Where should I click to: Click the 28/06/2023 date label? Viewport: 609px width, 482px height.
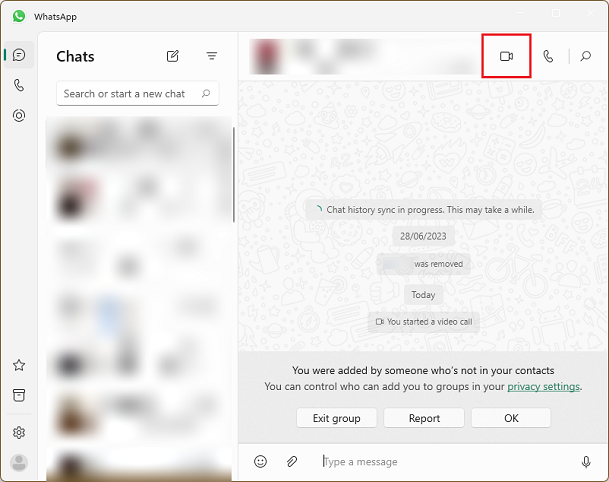[423, 236]
